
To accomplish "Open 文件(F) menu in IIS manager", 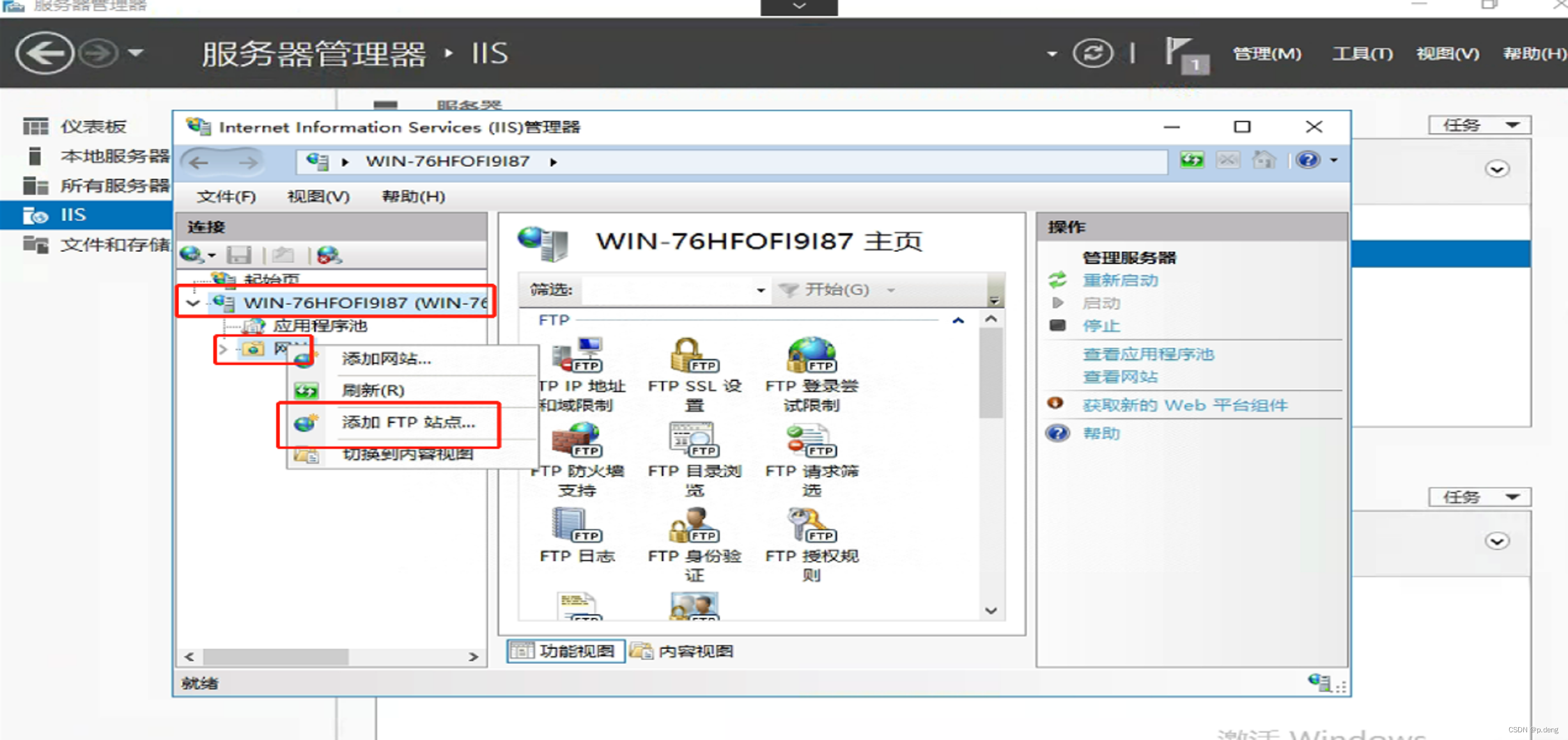I will coord(226,196).
